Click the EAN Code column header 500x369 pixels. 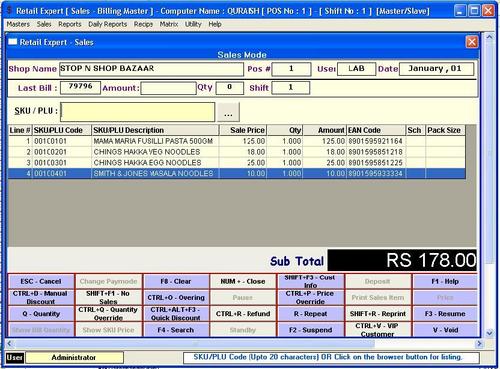(376, 130)
